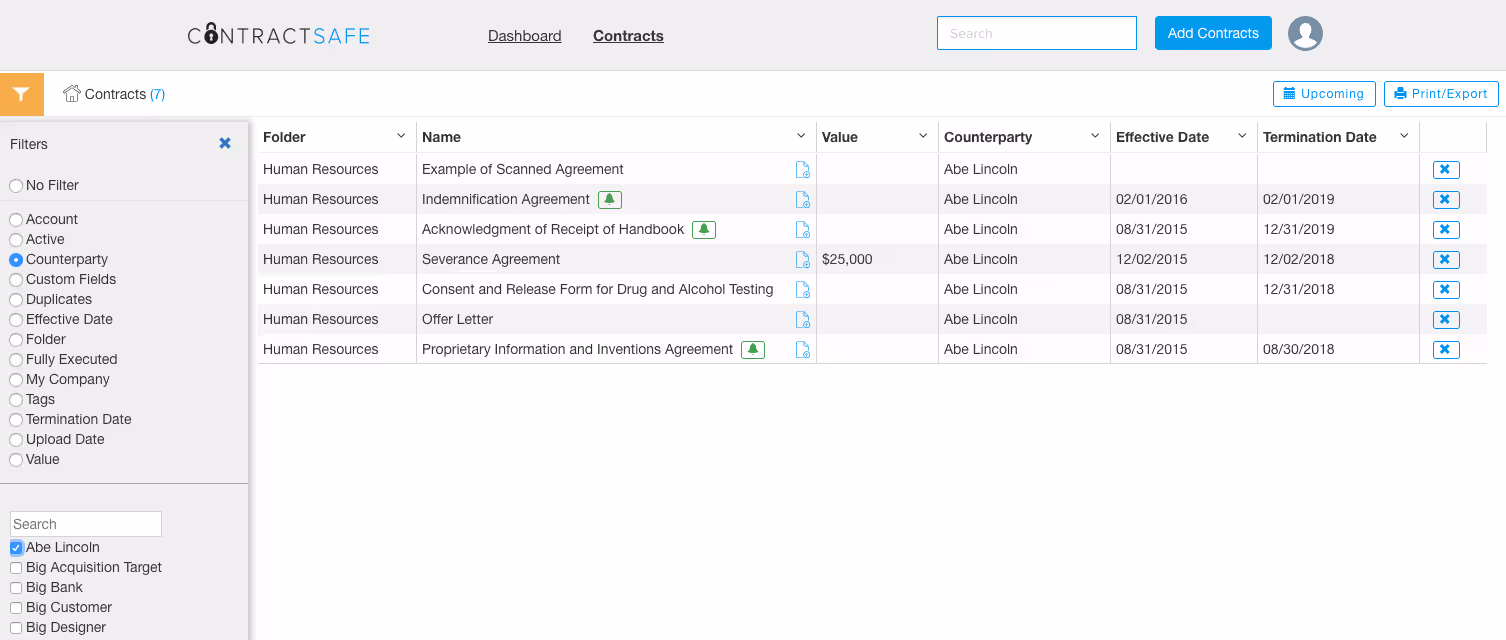Screen dimensions: 1506x640
Task: Close the Filters panel with its X icon
Action: pyautogui.click(x=224, y=143)
